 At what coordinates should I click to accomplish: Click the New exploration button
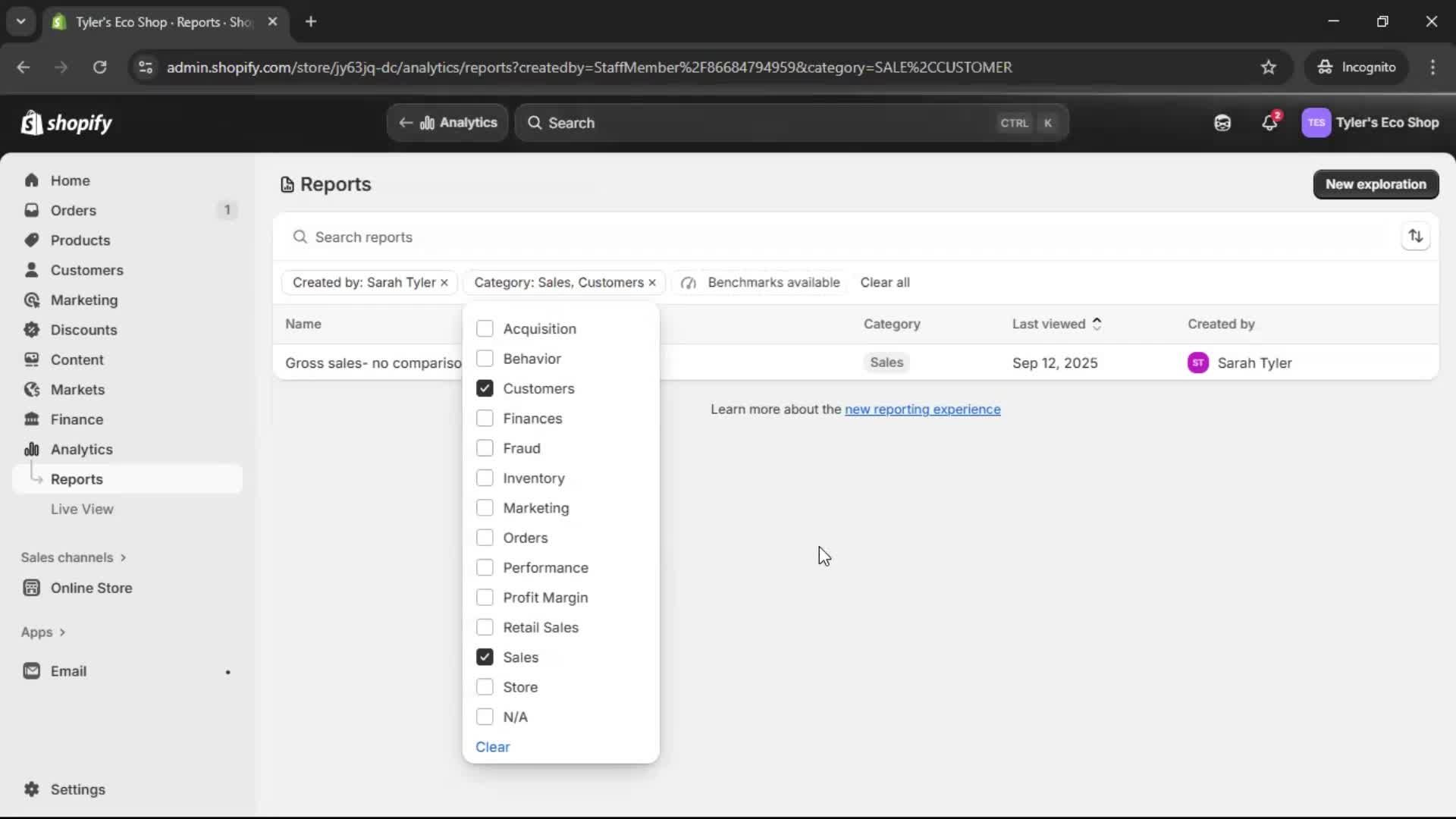(1376, 184)
